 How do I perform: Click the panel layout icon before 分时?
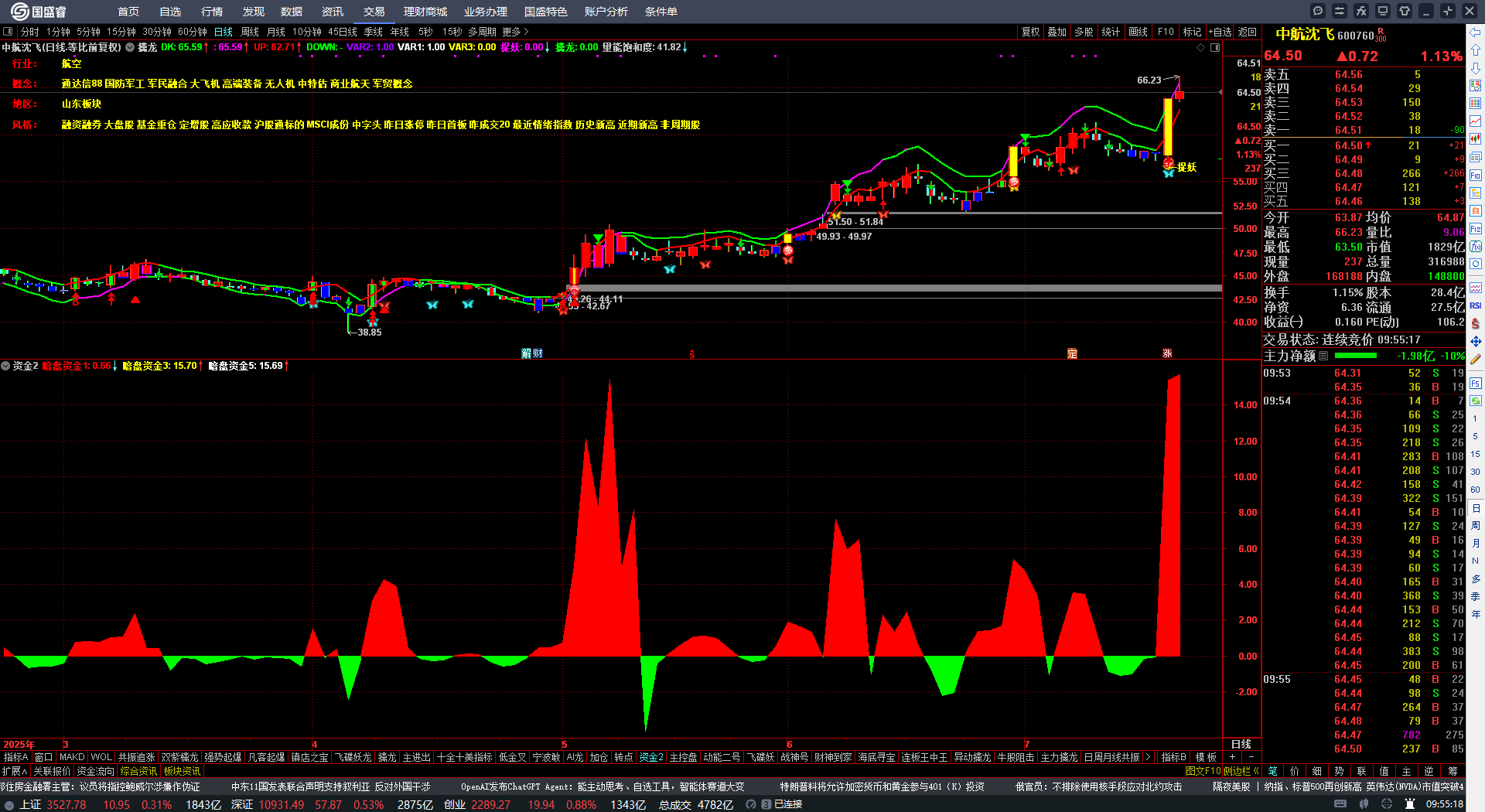[8, 32]
